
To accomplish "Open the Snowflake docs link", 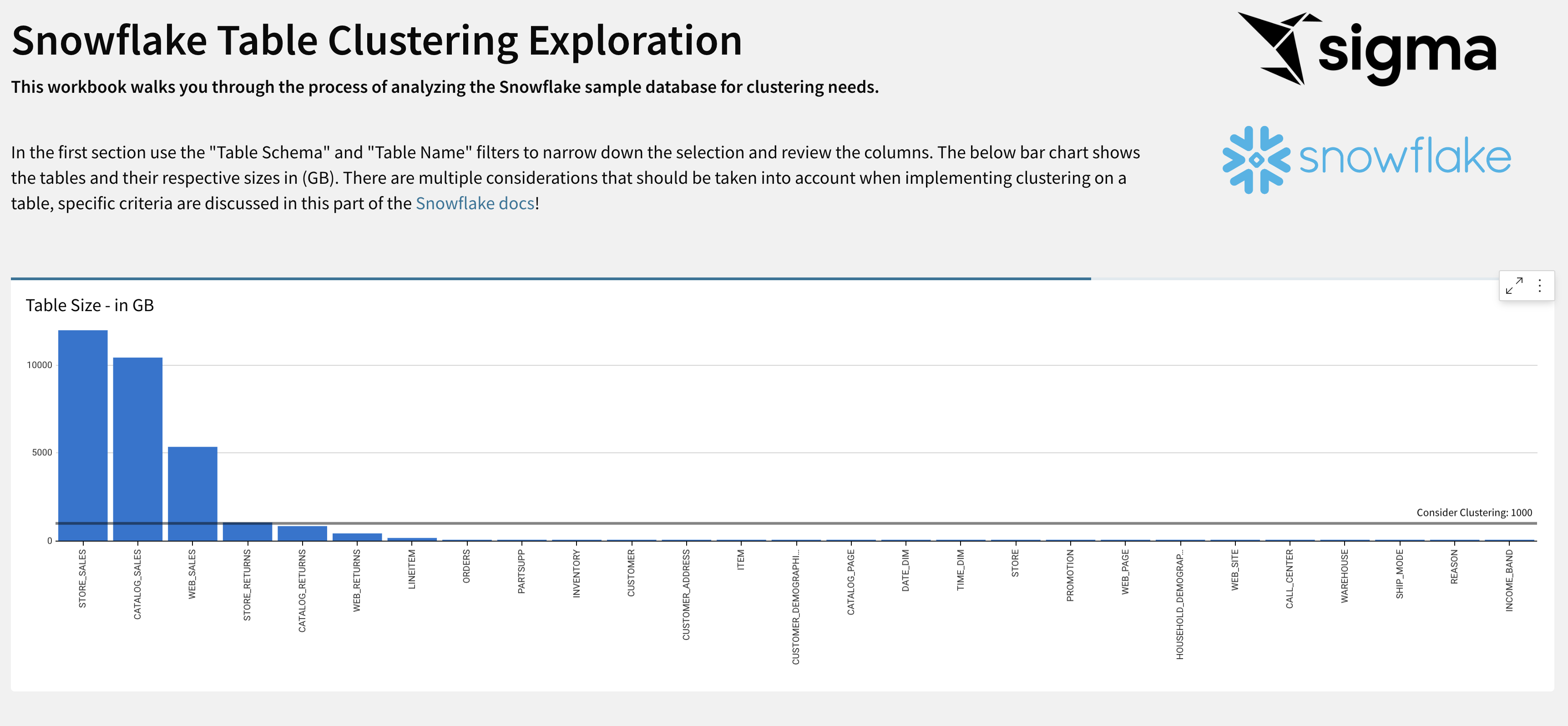I will tap(475, 203).
